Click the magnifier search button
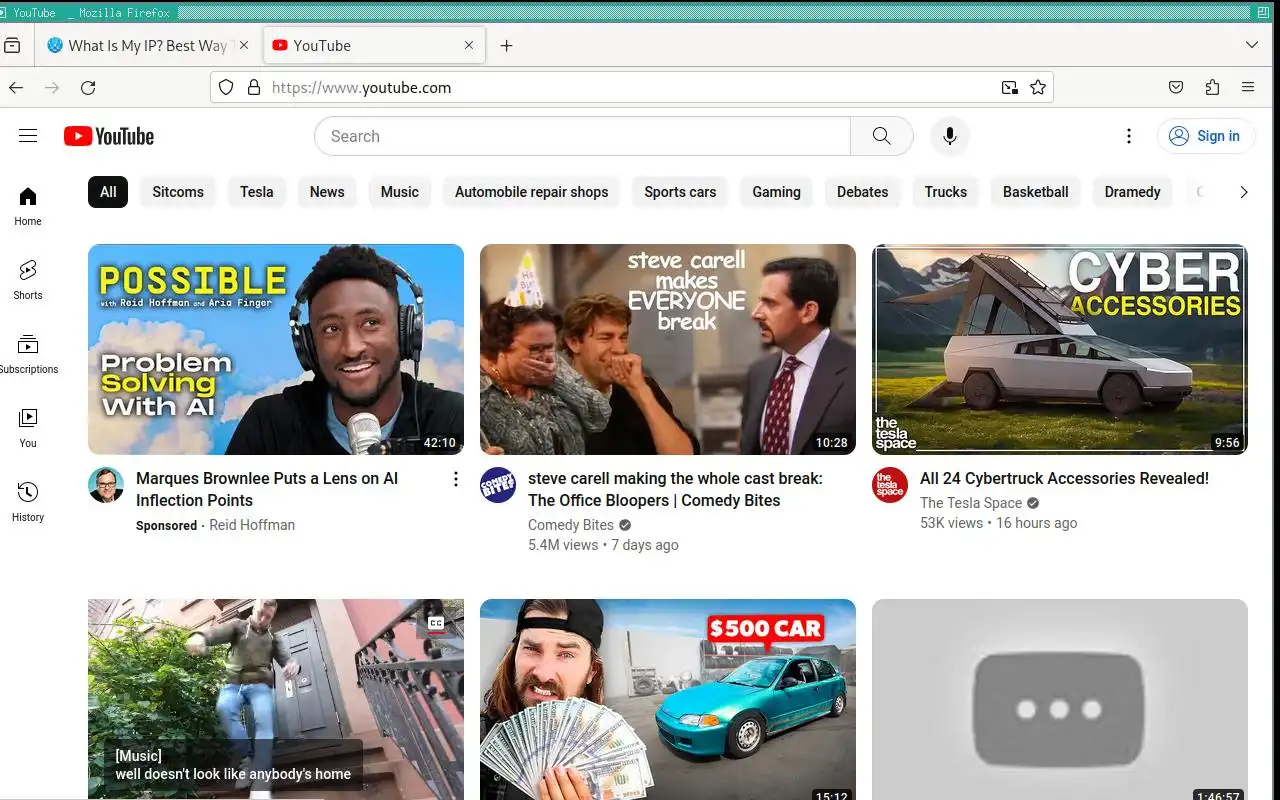The image size is (1280, 800). click(x=881, y=136)
